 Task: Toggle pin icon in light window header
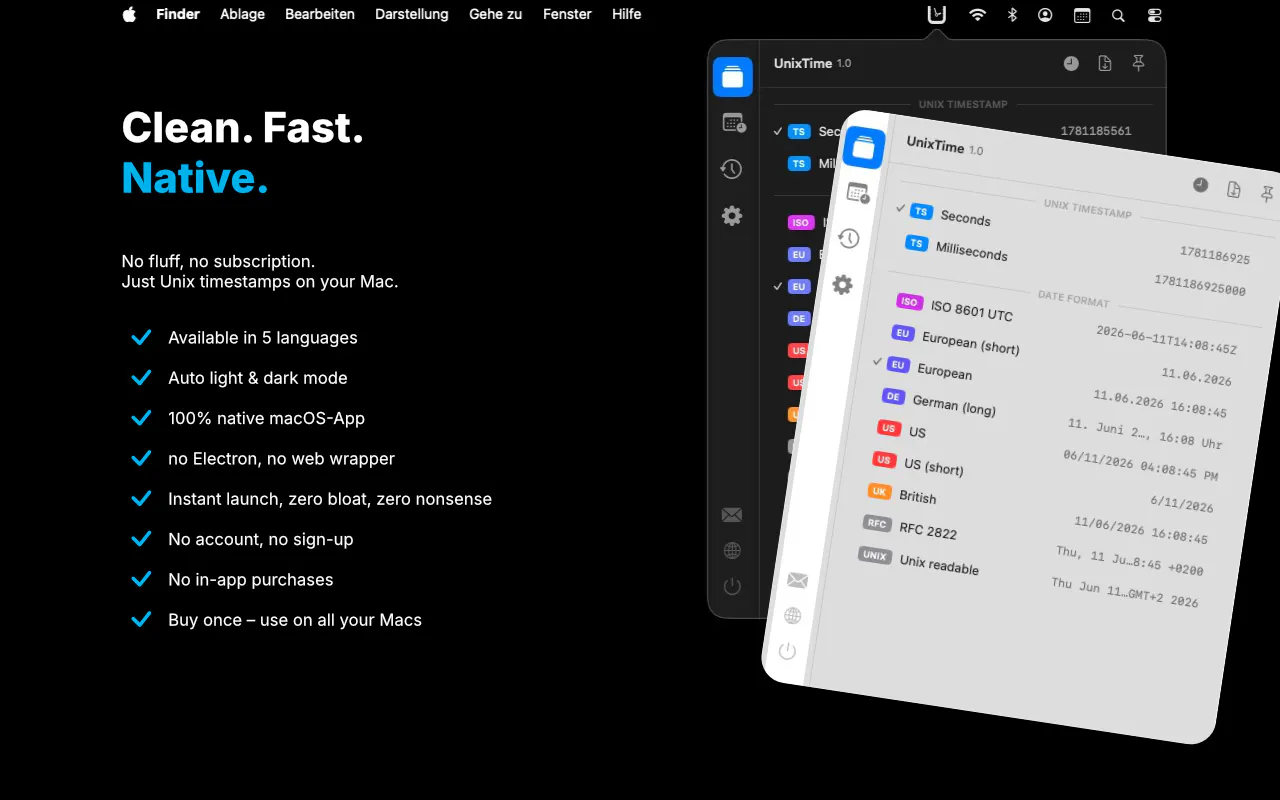(x=1267, y=194)
